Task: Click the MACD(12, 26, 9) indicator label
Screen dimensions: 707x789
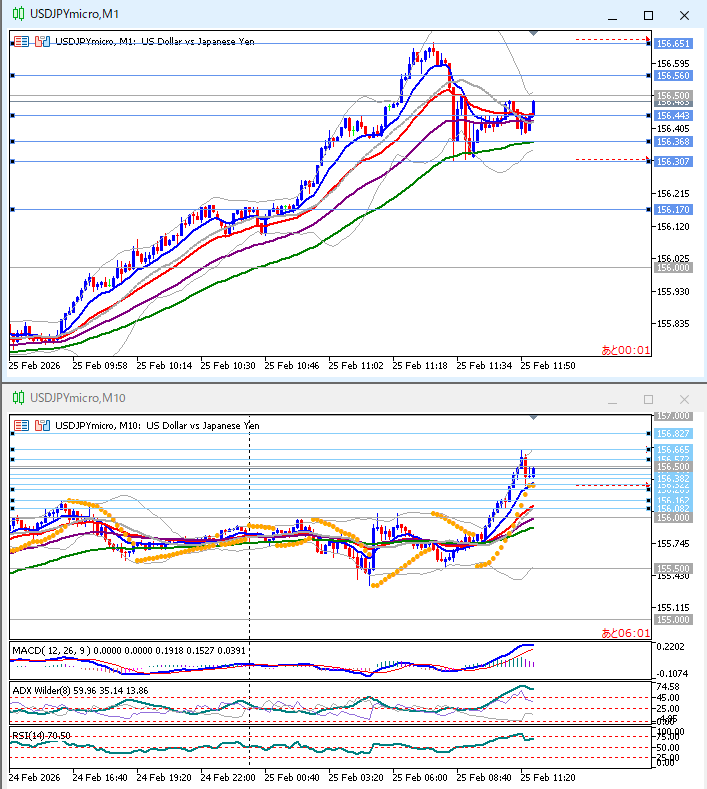Action: click(x=50, y=651)
